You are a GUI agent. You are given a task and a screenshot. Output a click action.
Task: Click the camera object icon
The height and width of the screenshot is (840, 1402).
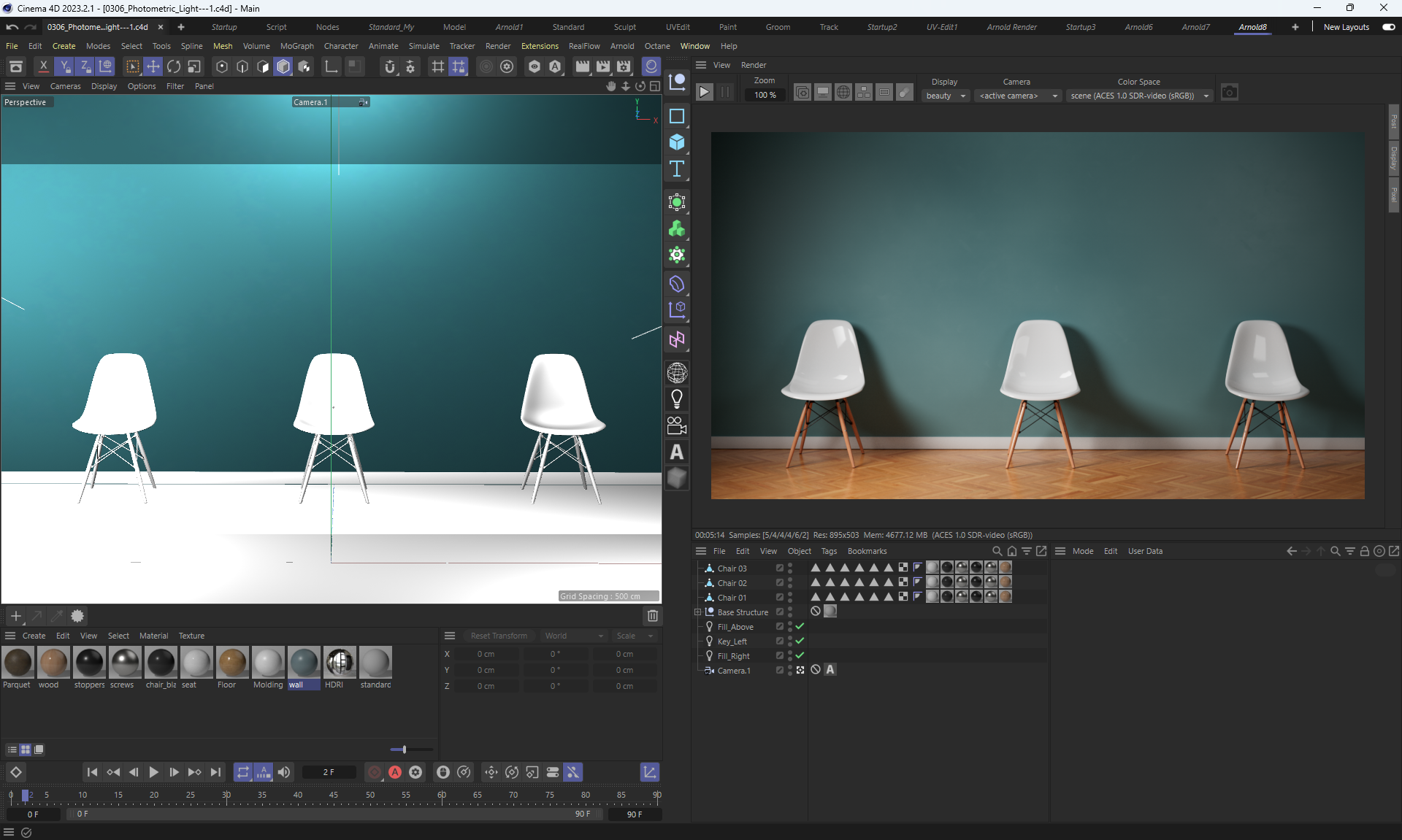coord(677,425)
